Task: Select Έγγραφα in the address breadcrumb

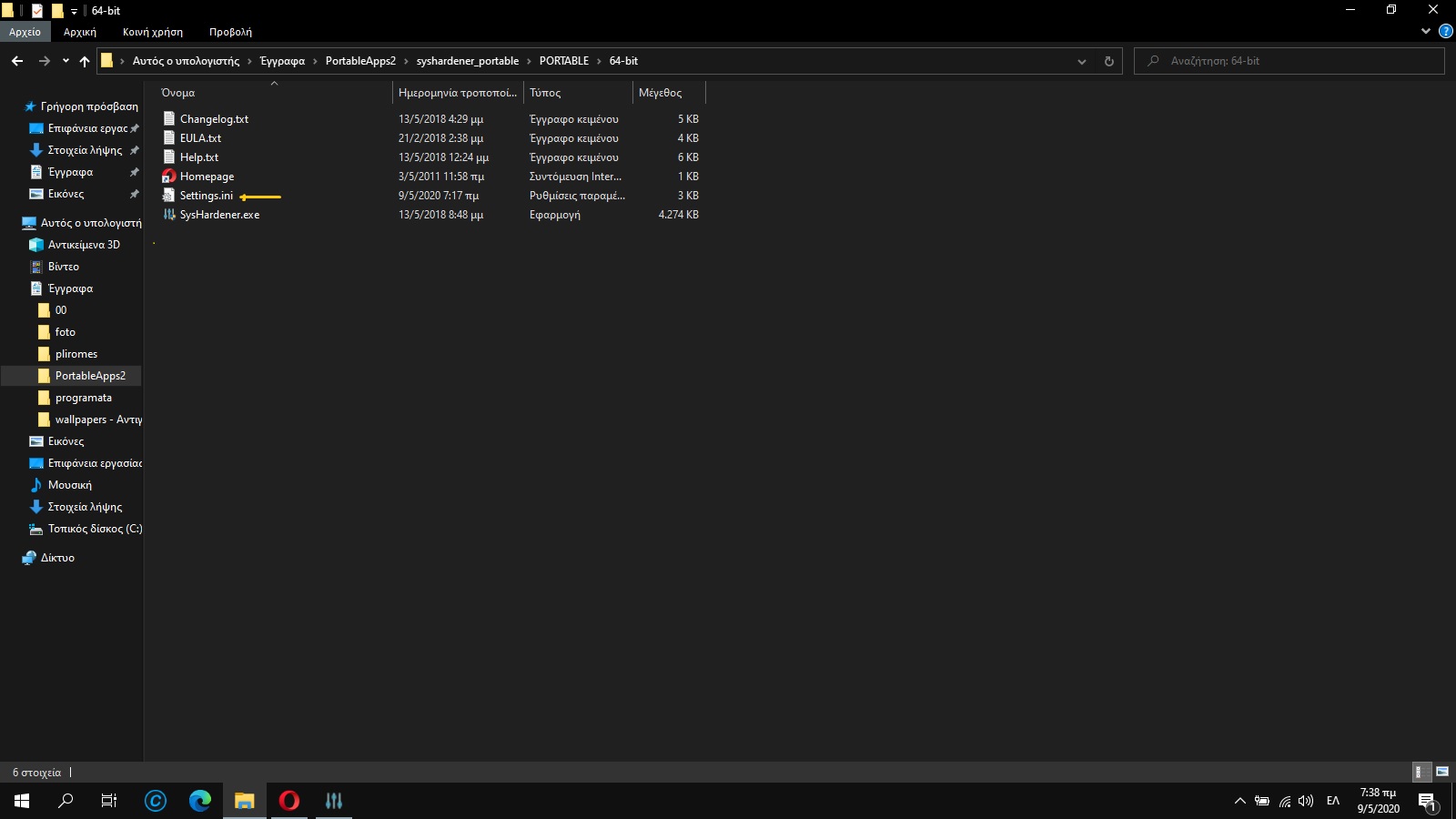Action: click(282, 61)
